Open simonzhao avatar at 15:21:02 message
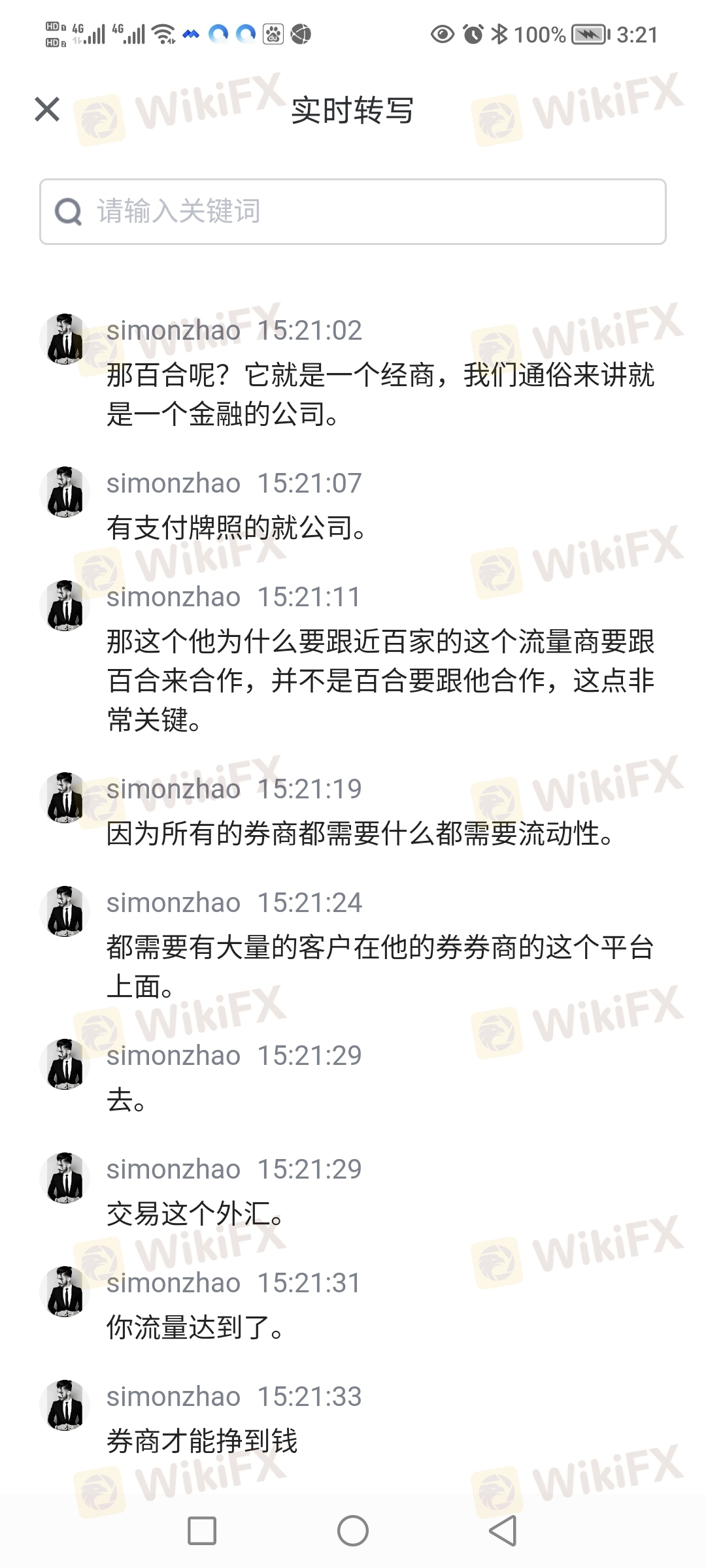The width and height of the screenshot is (706, 1568). [64, 339]
